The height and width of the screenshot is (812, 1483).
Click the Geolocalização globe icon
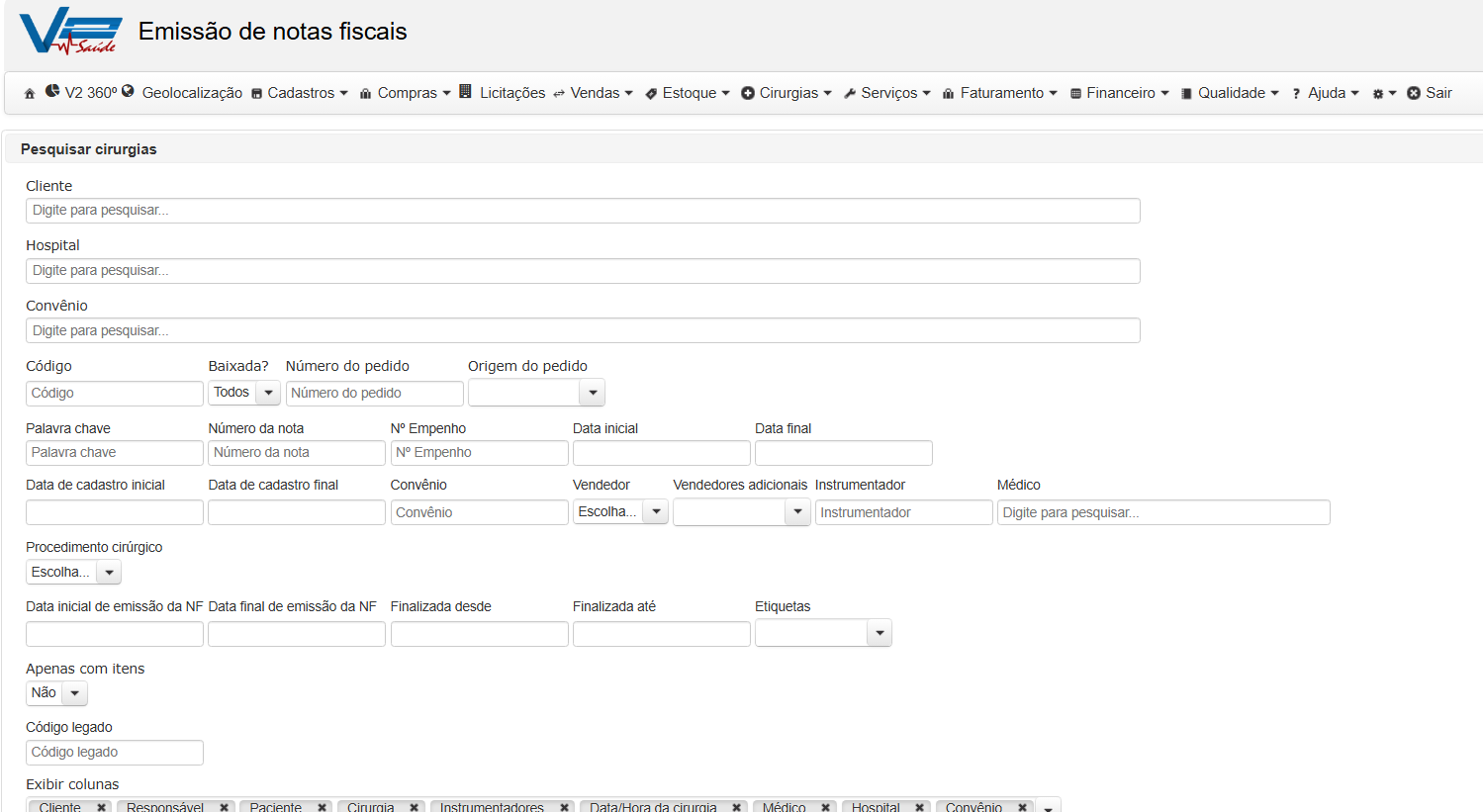click(128, 91)
